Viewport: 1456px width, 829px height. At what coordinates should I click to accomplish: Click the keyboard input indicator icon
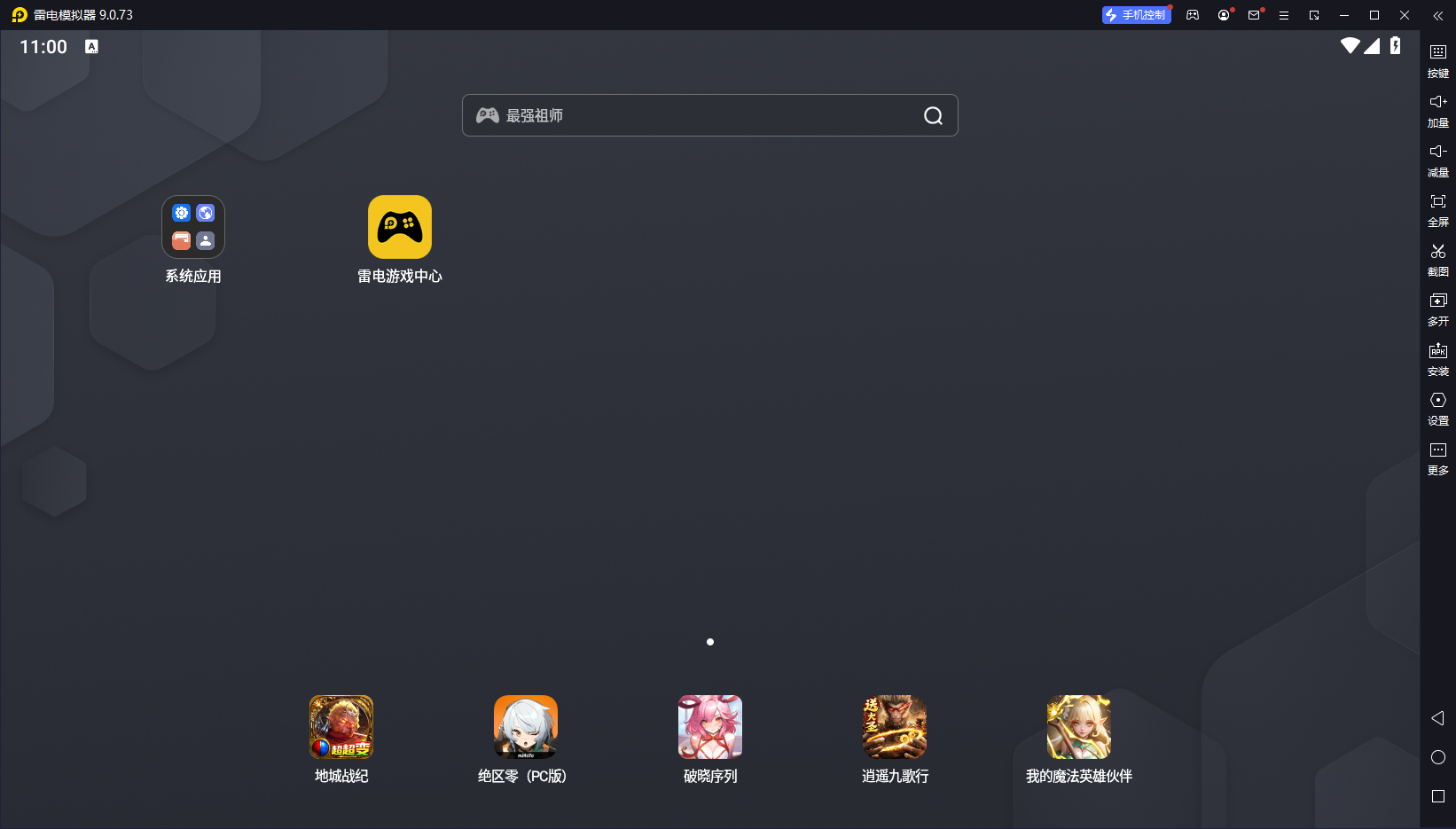coord(91,47)
